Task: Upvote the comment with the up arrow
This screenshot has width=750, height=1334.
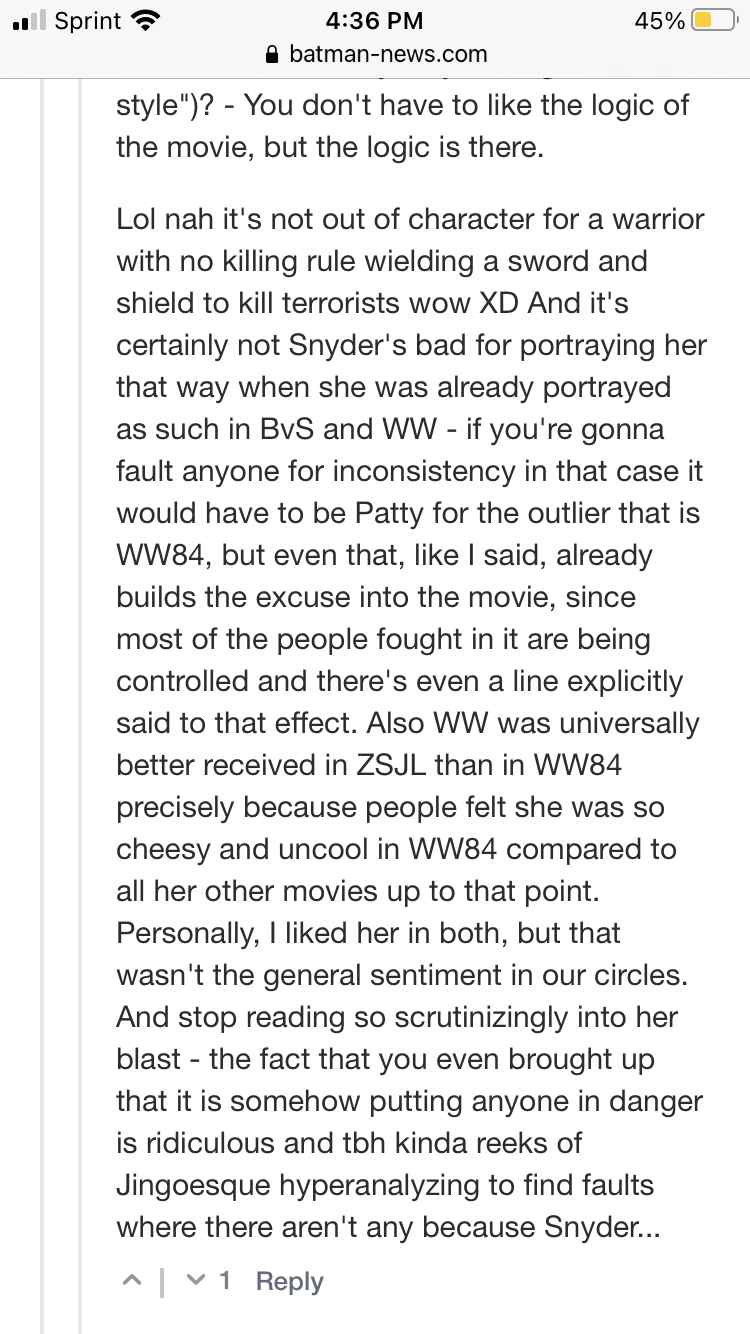Action: pos(131,1281)
